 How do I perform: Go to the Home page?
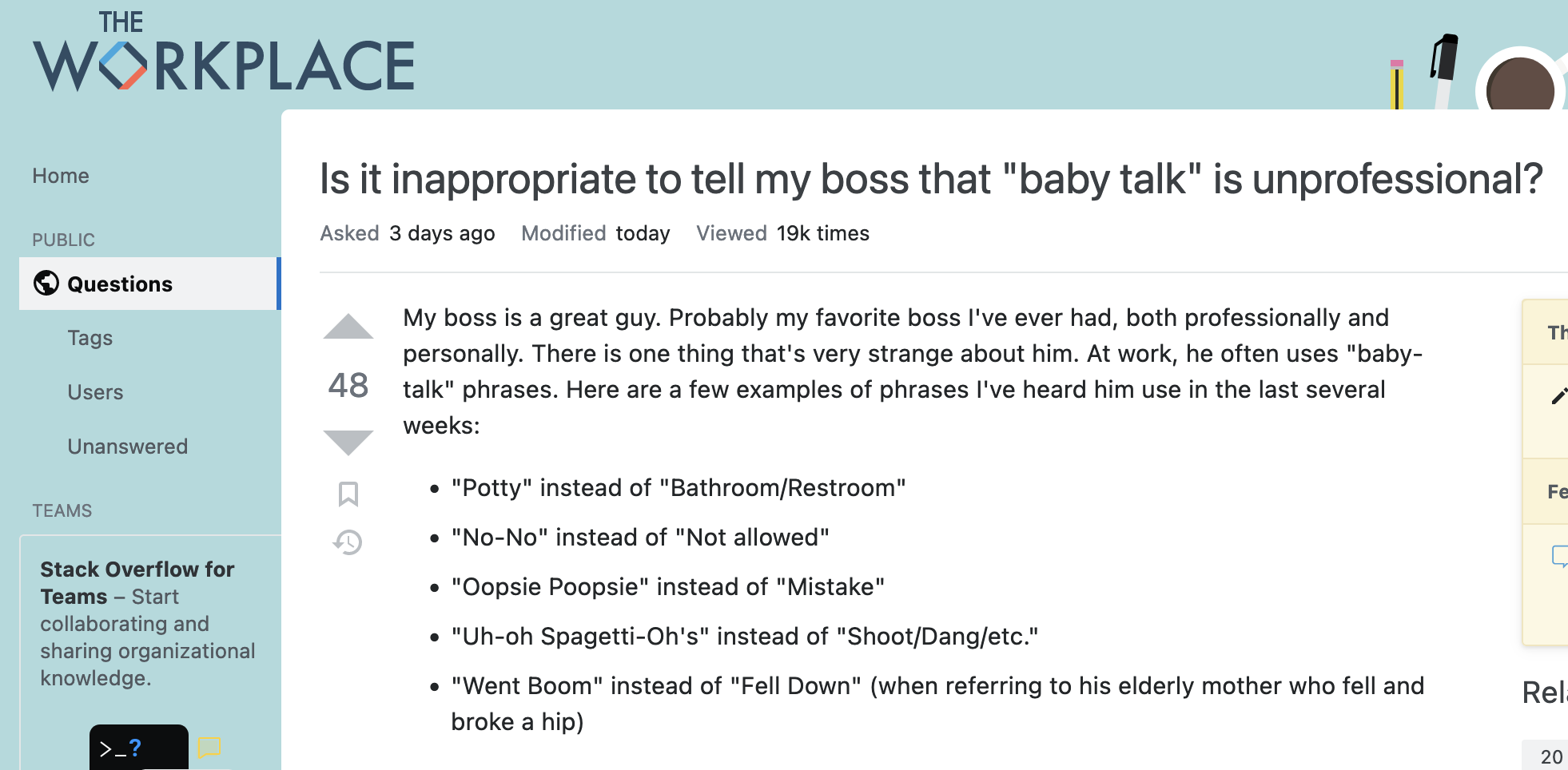pos(61,176)
